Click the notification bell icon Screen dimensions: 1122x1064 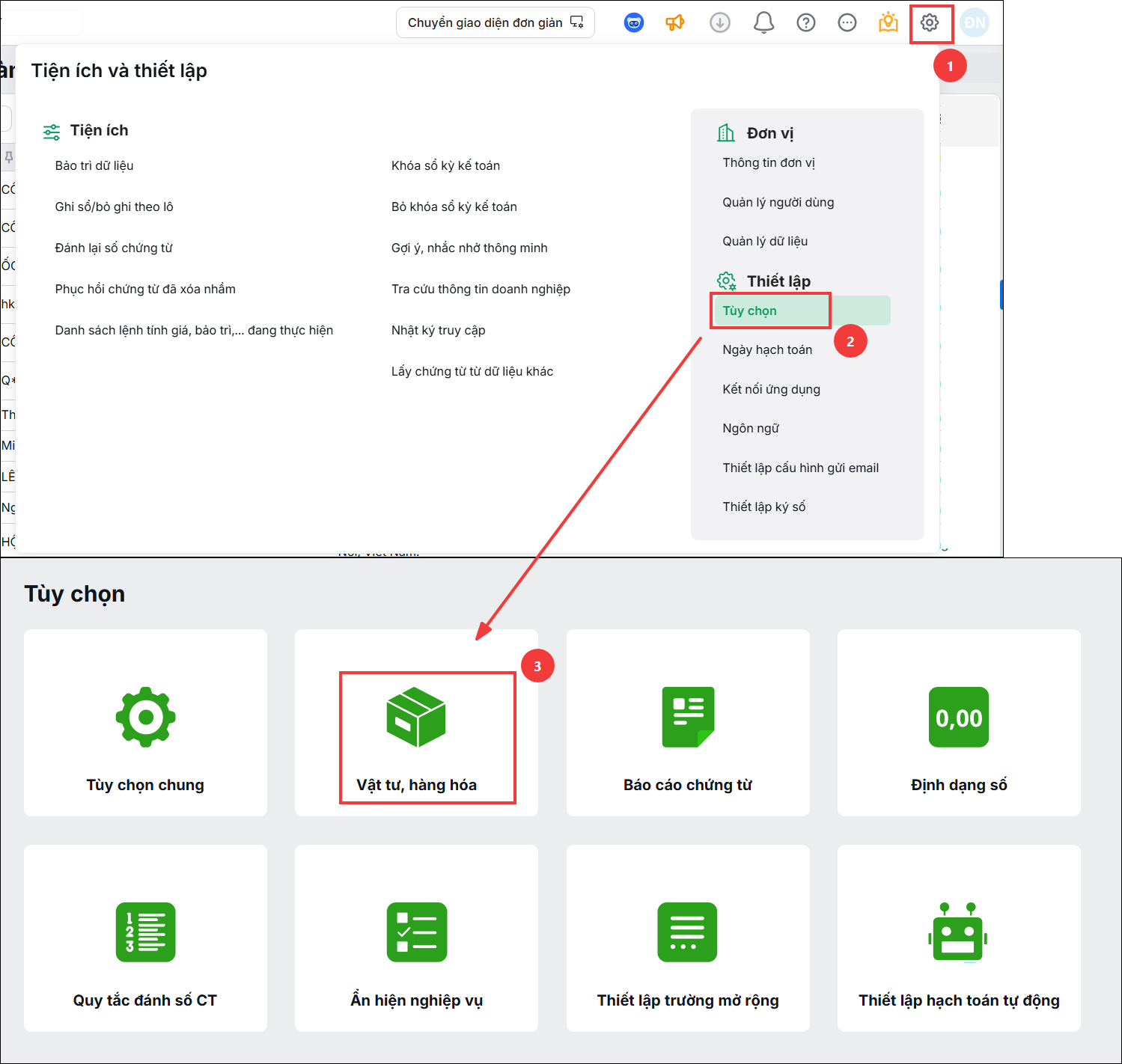[x=763, y=22]
